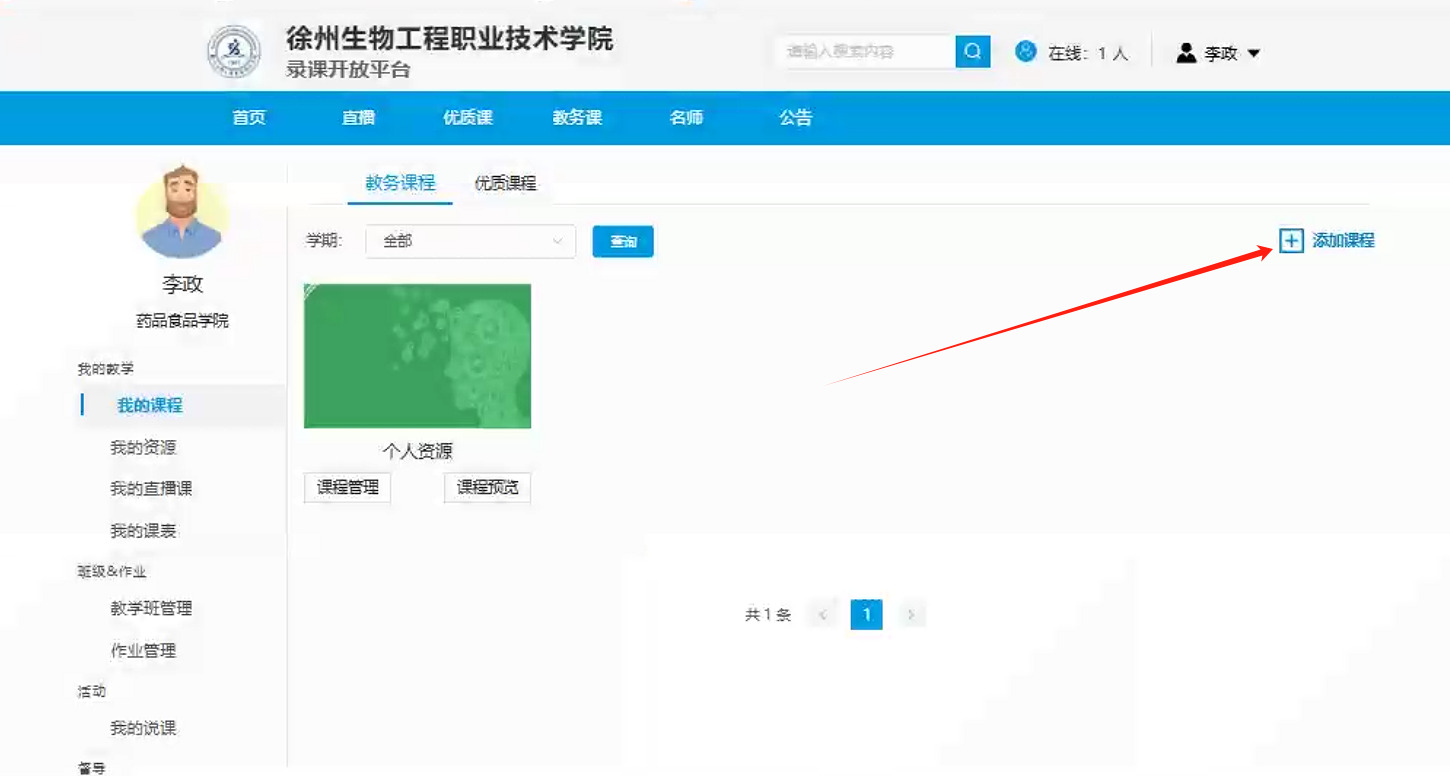Focus the search input field

(x=865, y=52)
